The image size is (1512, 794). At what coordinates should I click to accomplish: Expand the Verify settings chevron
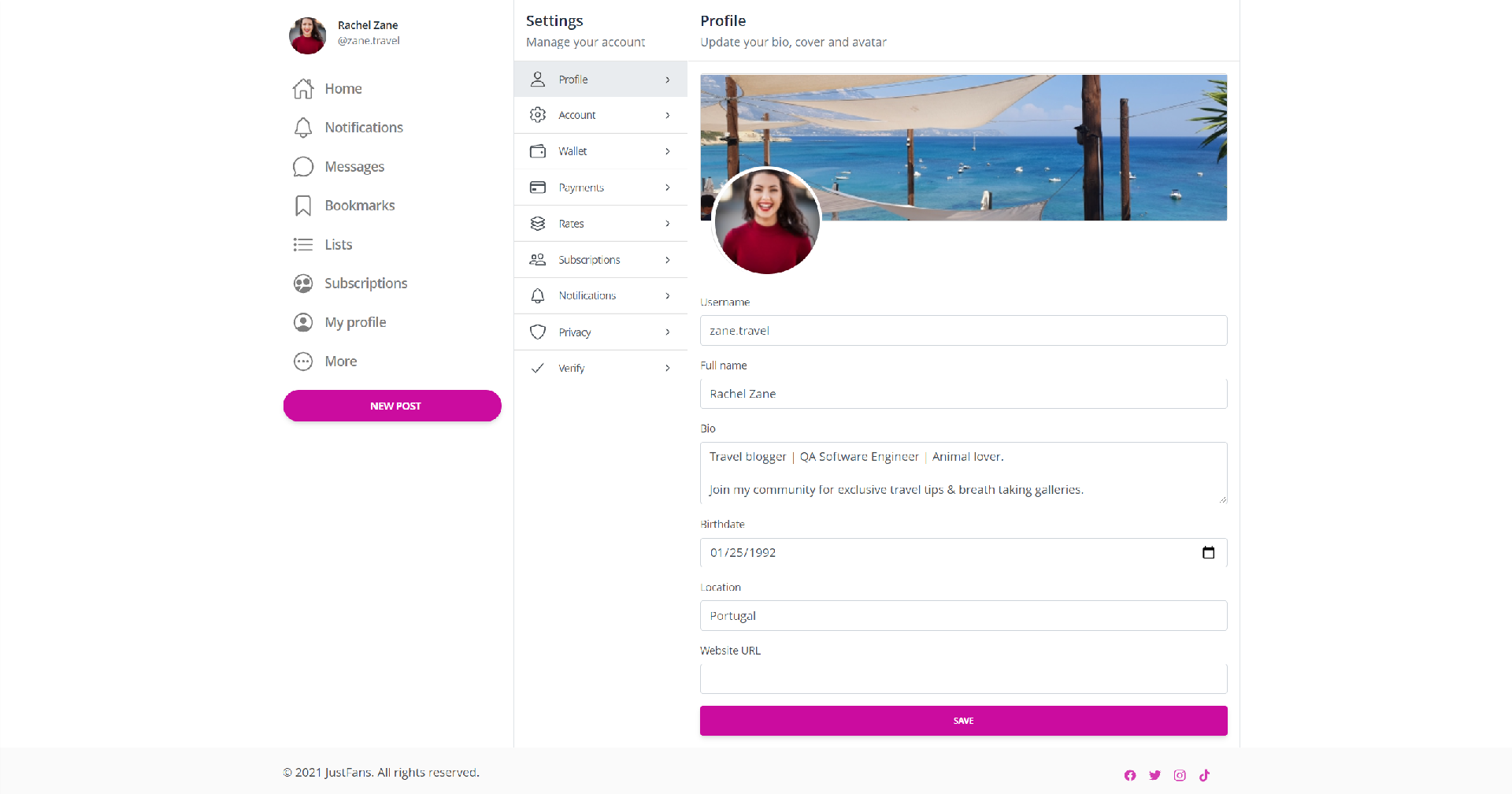tap(667, 368)
